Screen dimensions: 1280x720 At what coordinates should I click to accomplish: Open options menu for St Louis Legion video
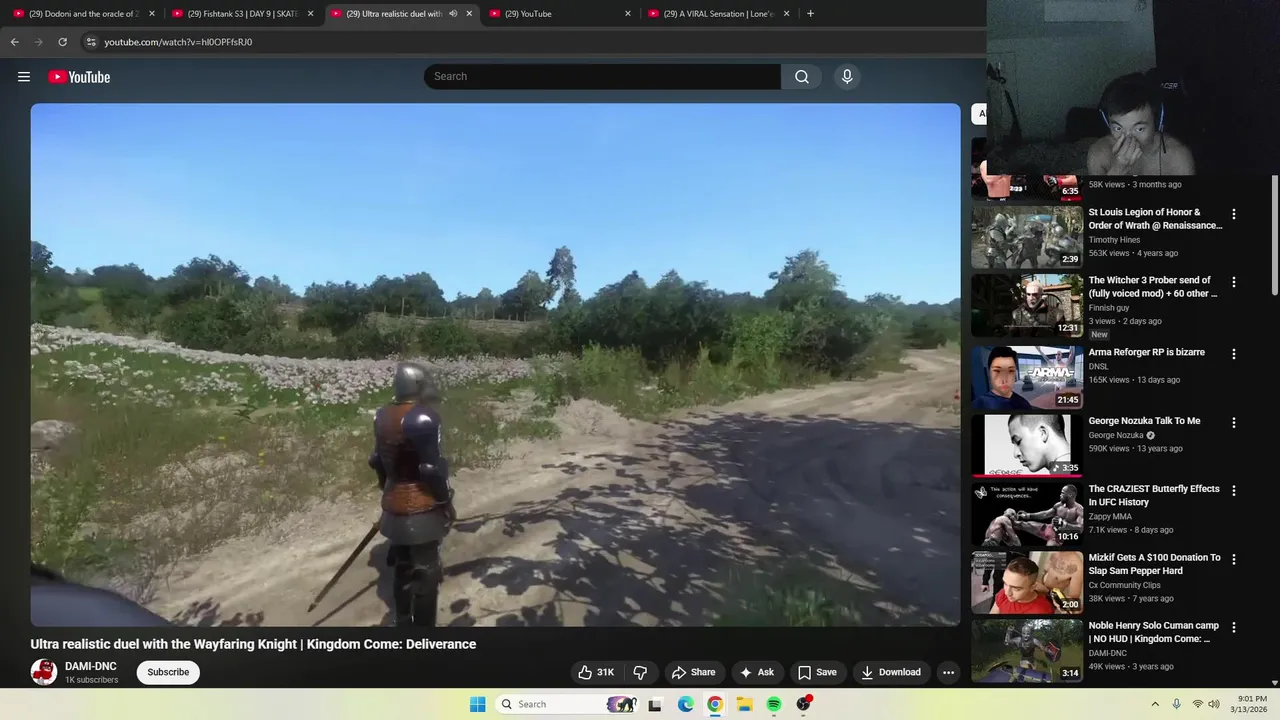[x=1233, y=214]
